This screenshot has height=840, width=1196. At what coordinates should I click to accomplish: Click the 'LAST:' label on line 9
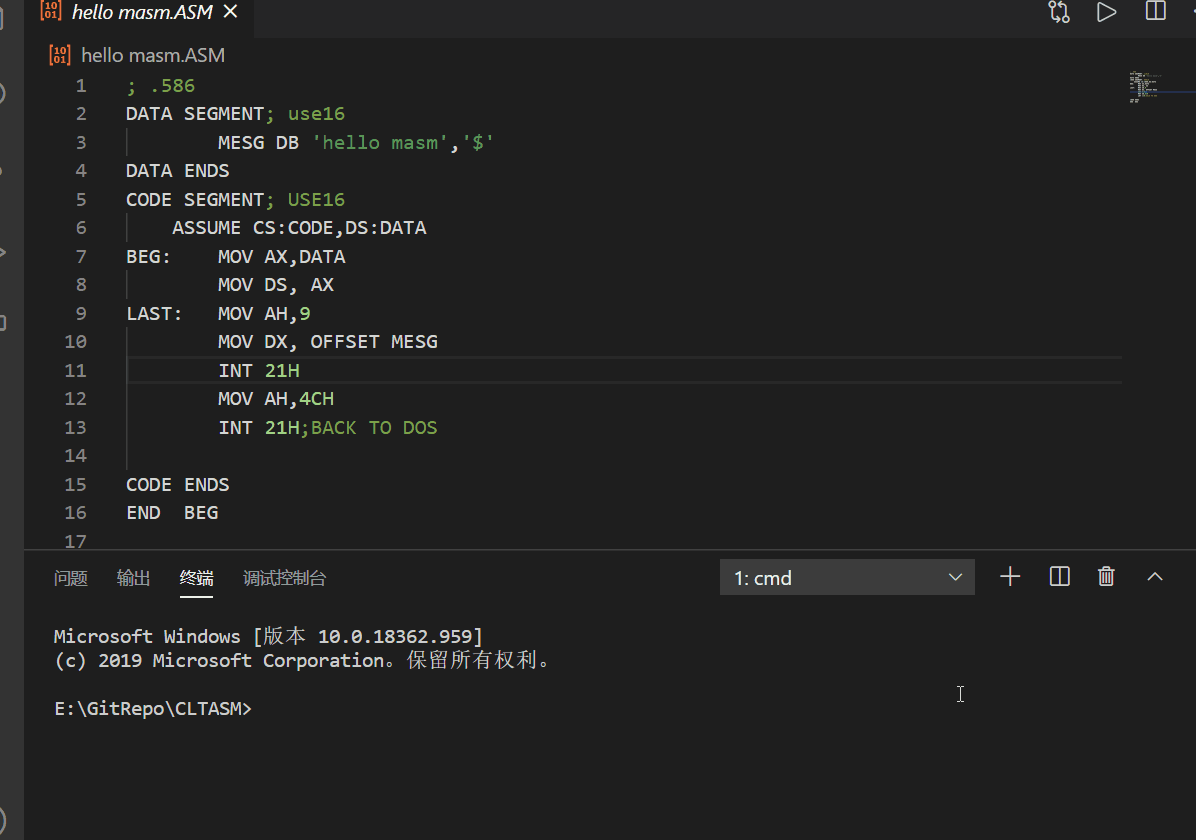[x=154, y=314]
